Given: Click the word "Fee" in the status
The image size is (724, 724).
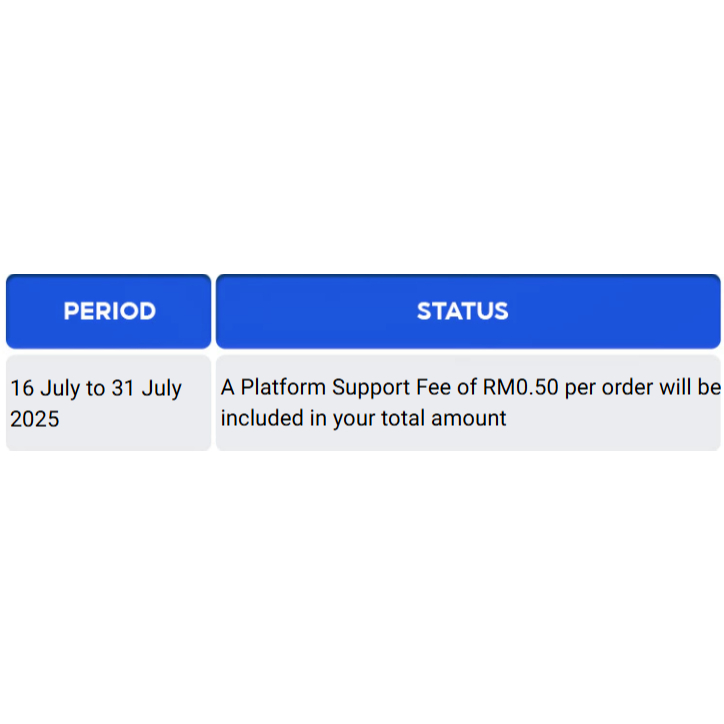Looking at the screenshot, I should point(432,388).
